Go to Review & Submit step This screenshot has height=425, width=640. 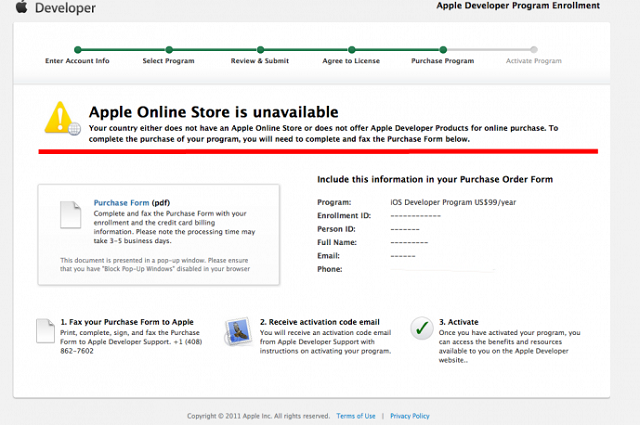(260, 61)
